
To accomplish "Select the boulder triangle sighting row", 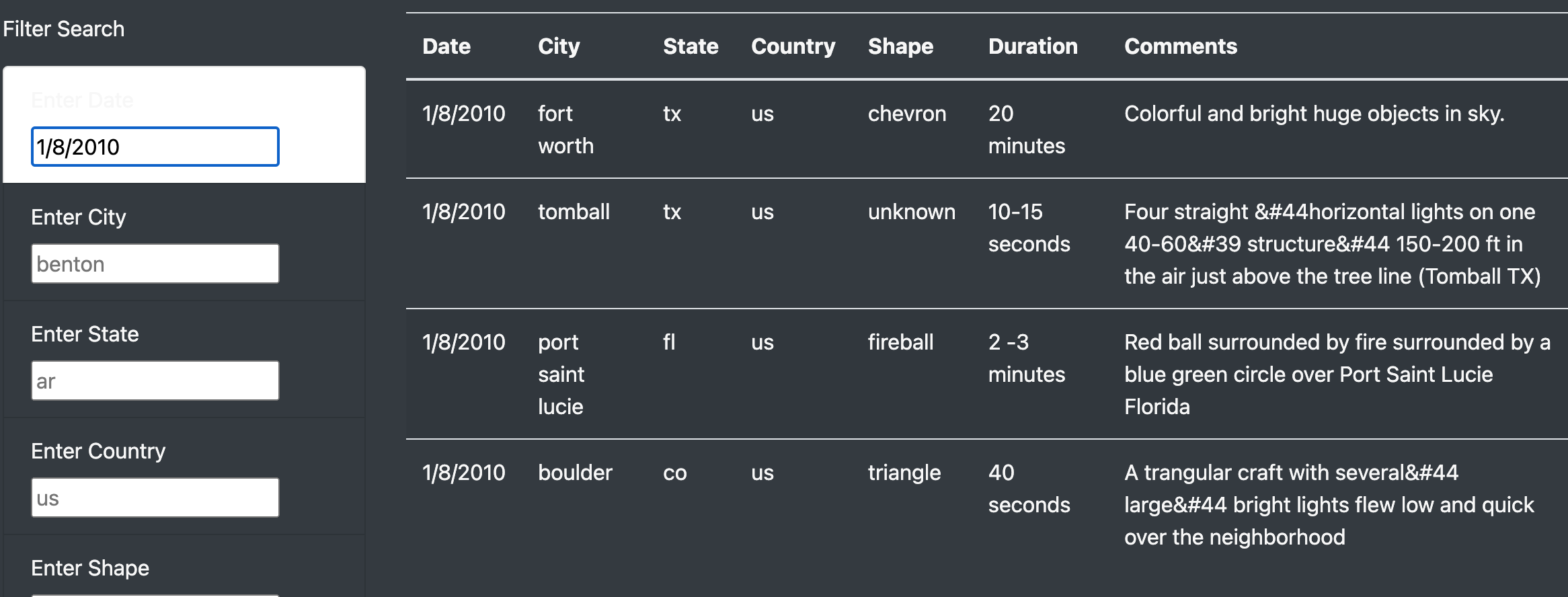I will tap(941, 504).
